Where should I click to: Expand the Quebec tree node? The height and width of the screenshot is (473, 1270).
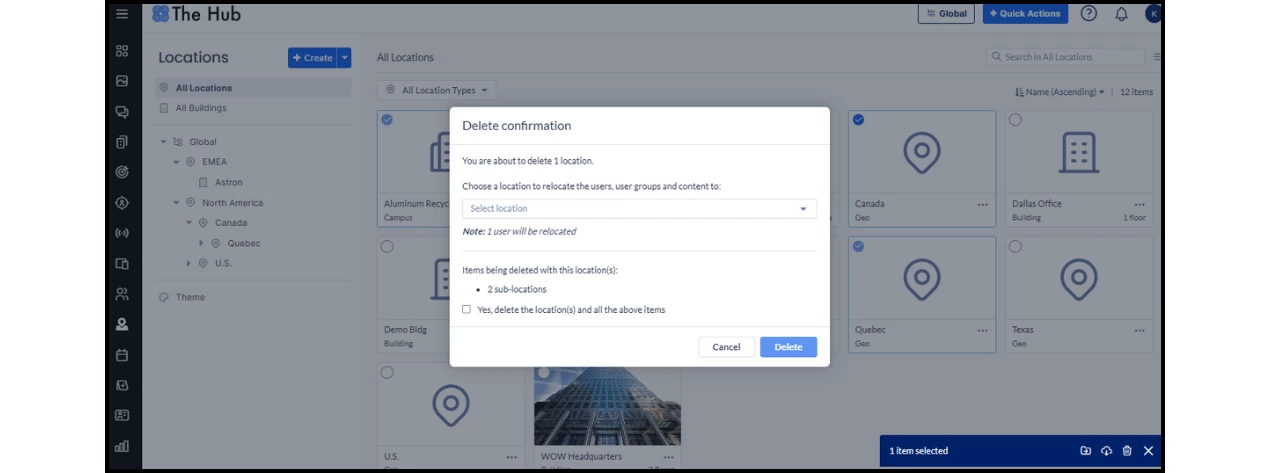(201, 243)
